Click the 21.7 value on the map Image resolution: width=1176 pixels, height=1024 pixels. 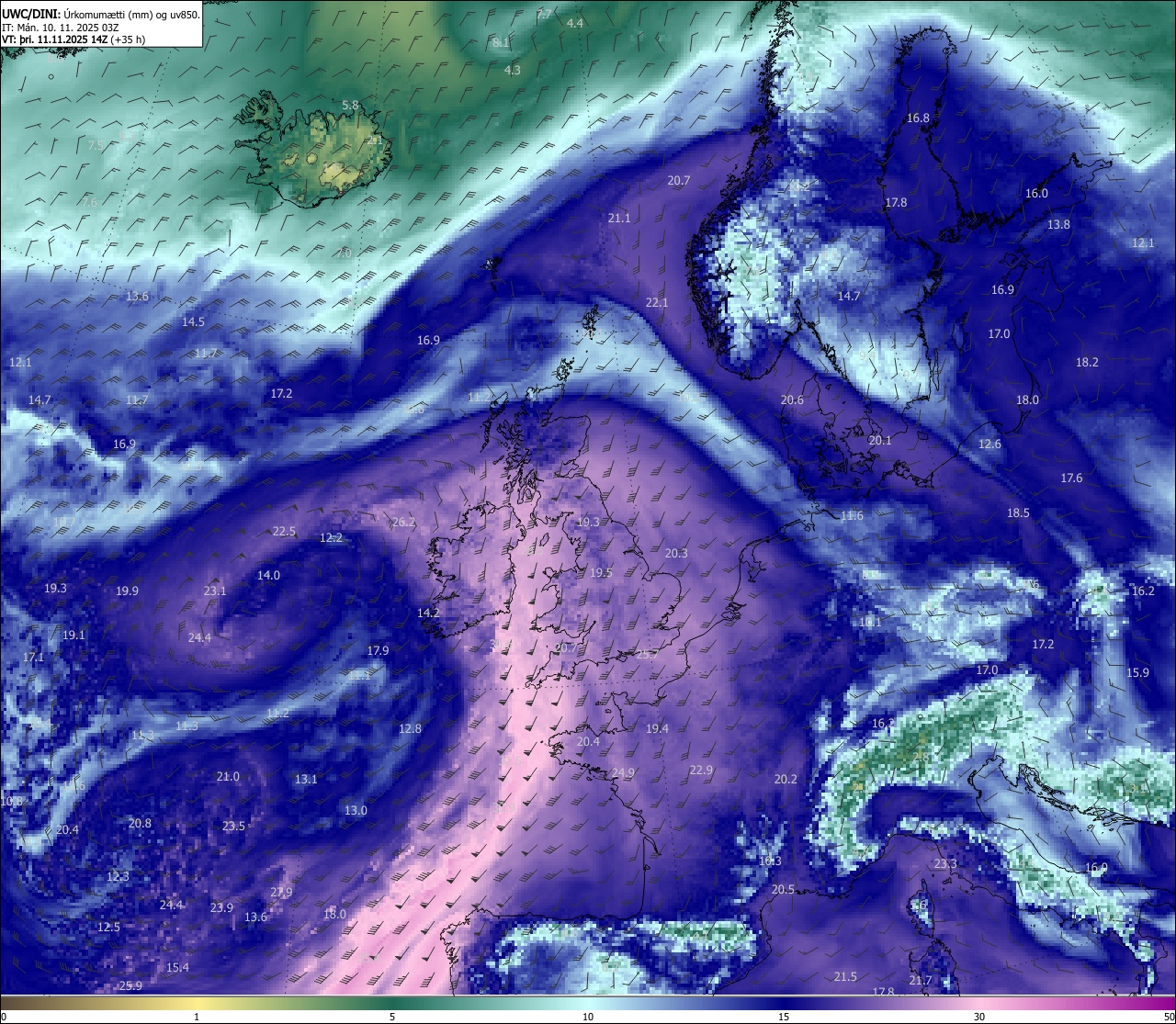[921, 980]
